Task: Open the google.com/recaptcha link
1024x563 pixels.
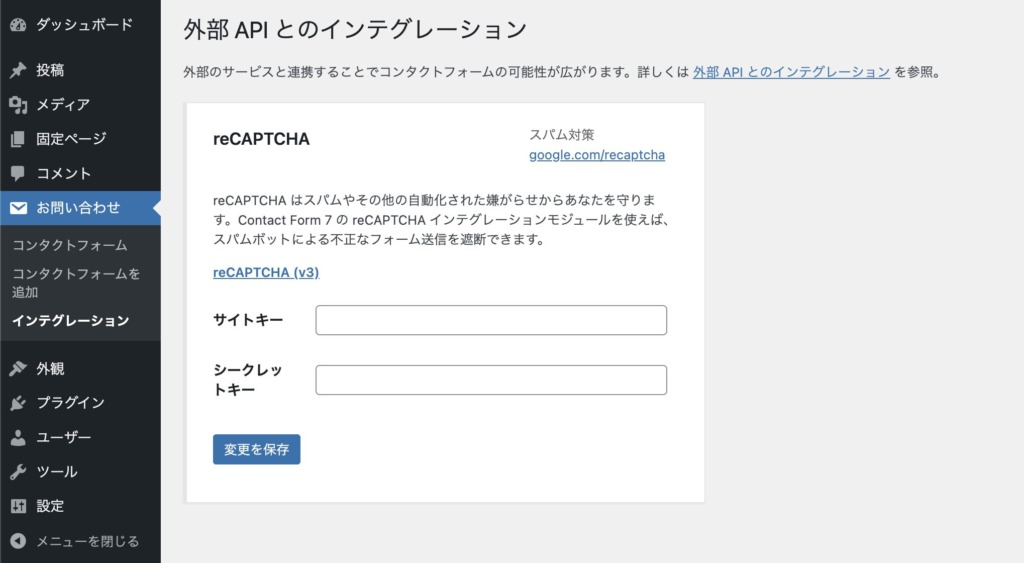Action: tap(597, 155)
